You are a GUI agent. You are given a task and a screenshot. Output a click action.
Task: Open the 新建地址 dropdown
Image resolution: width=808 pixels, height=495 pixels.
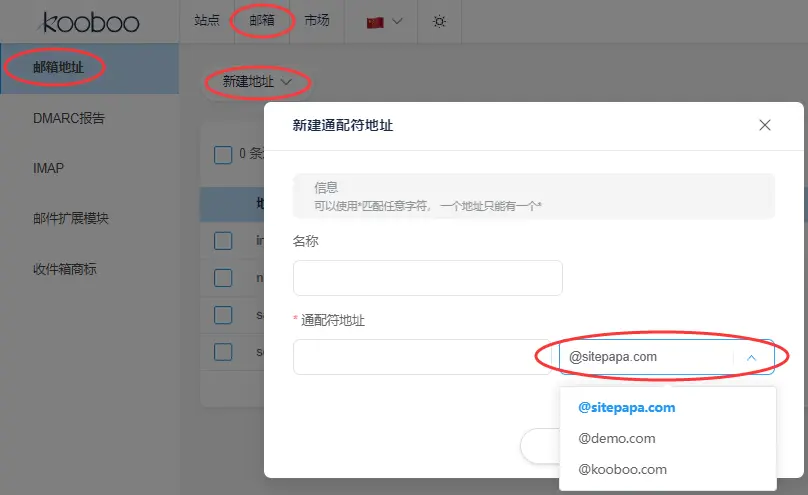tap(257, 82)
